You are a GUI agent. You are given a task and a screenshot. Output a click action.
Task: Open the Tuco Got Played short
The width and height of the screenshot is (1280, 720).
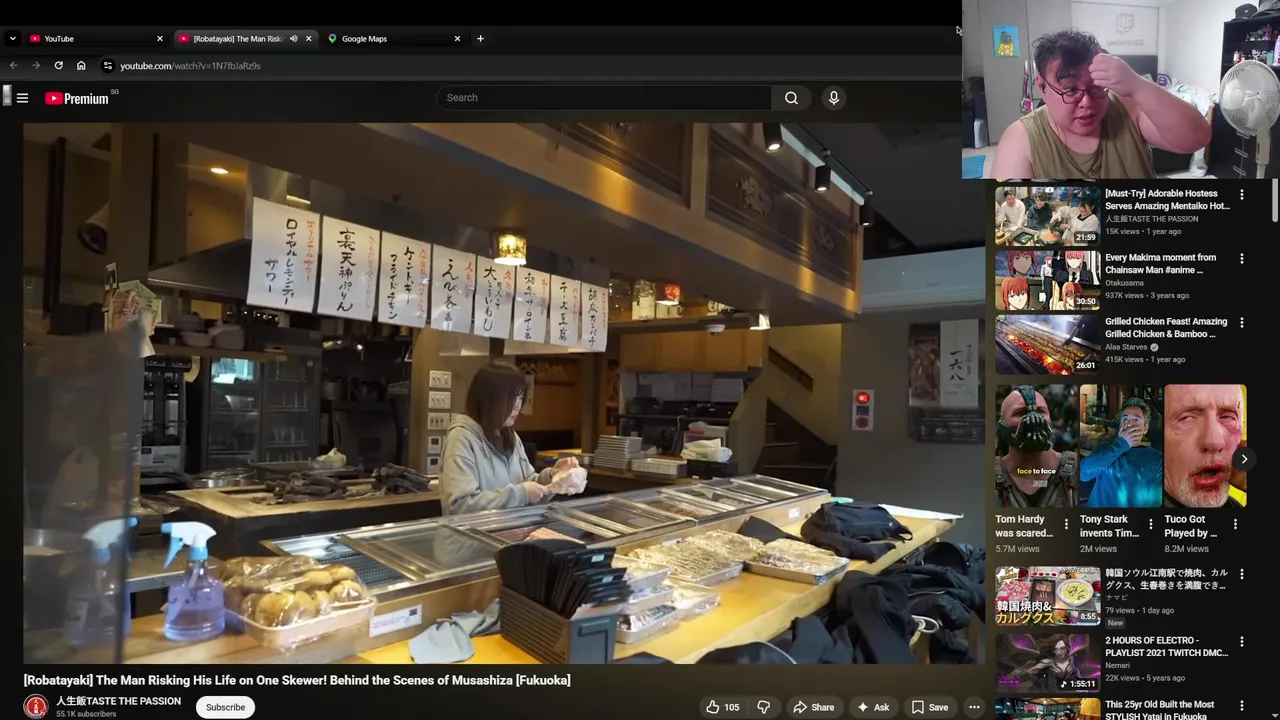click(1205, 447)
